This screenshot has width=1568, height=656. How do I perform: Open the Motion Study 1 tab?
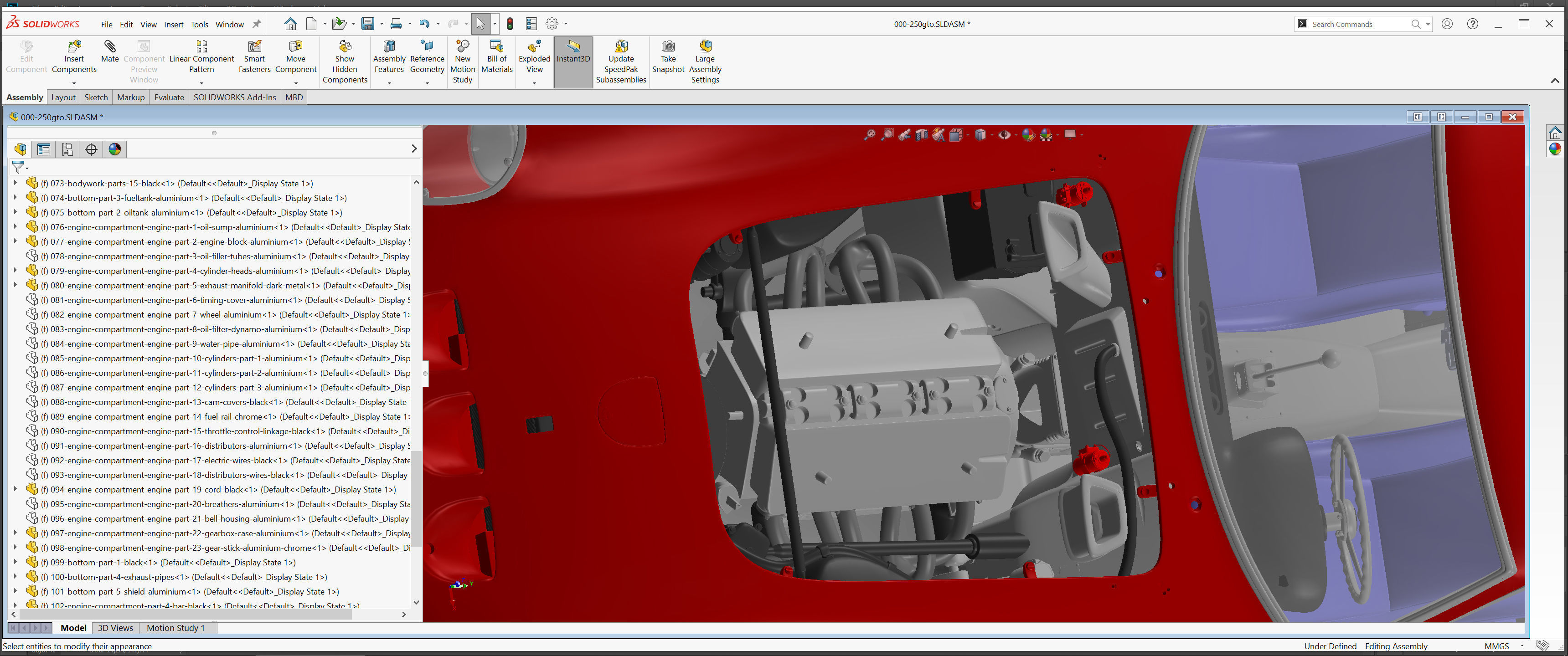(x=175, y=628)
